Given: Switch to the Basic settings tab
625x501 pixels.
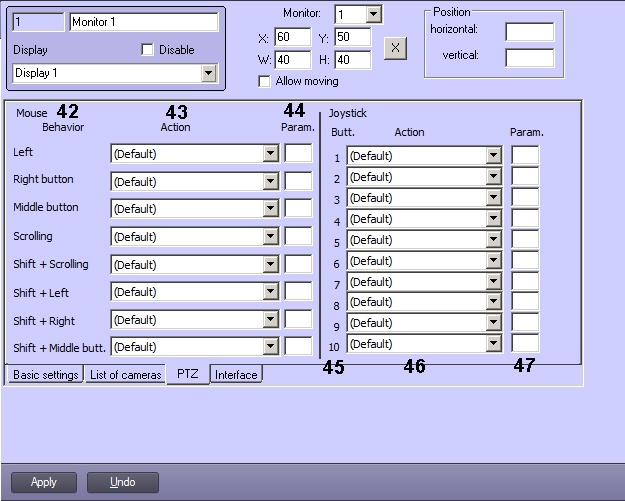Looking at the screenshot, I should coord(44,375).
